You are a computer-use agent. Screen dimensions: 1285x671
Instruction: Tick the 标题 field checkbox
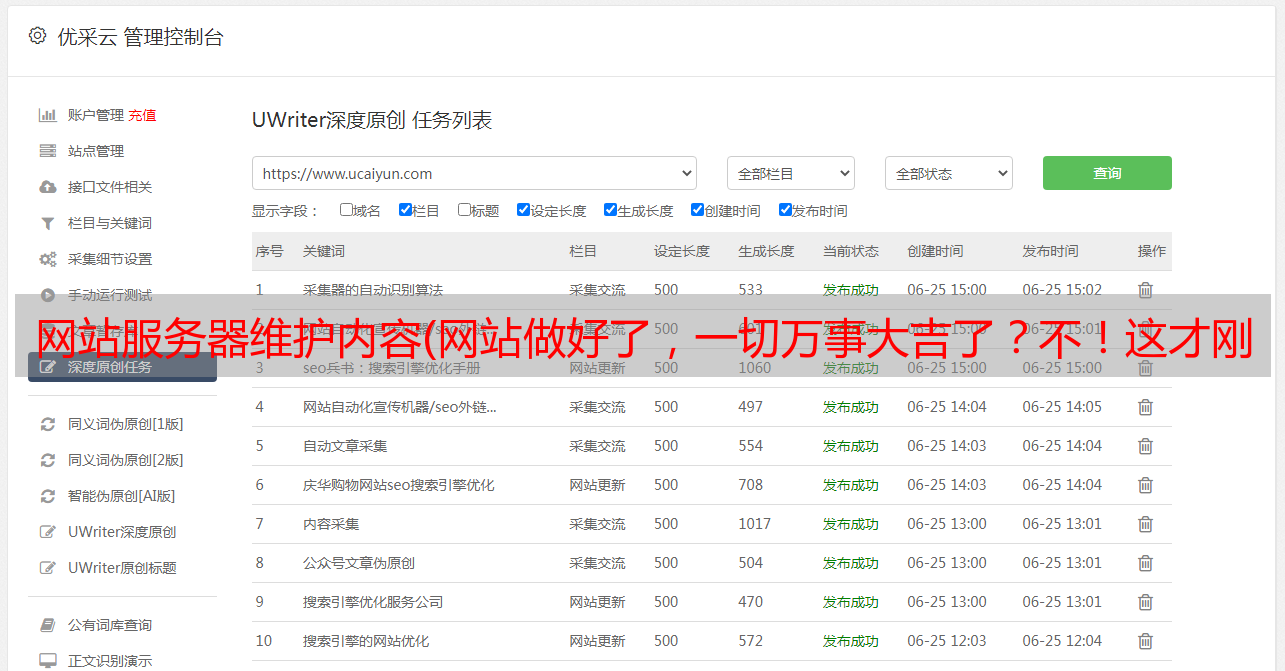(464, 210)
